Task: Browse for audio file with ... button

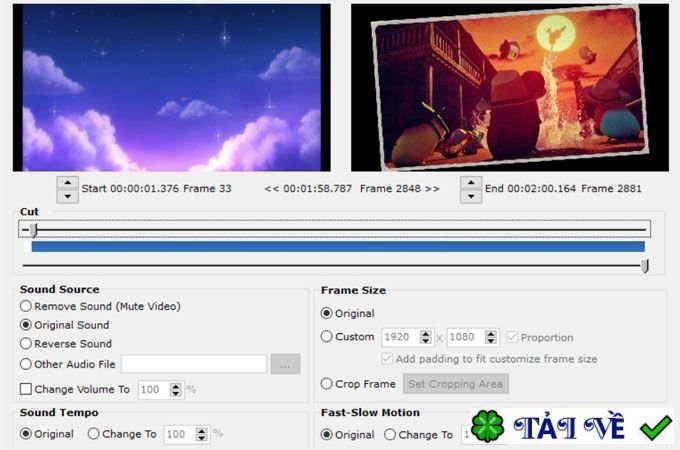Action: (285, 364)
